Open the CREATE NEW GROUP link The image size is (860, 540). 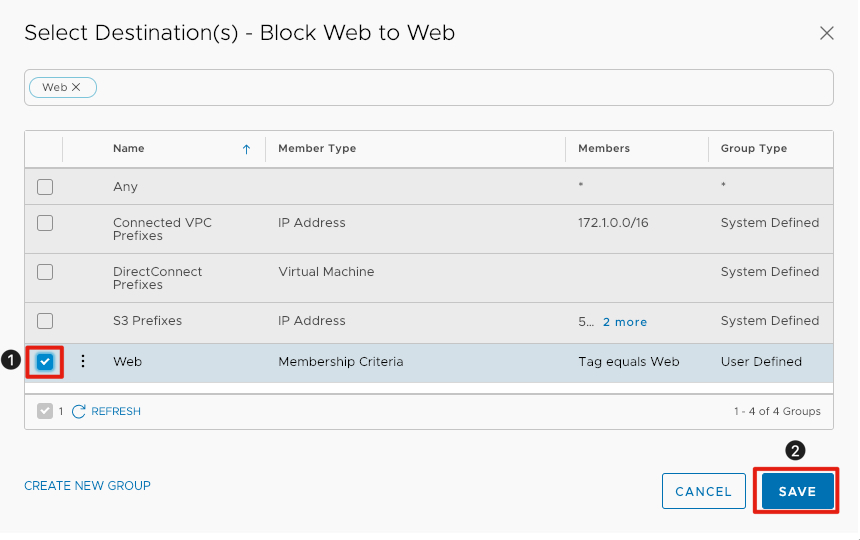pos(87,486)
